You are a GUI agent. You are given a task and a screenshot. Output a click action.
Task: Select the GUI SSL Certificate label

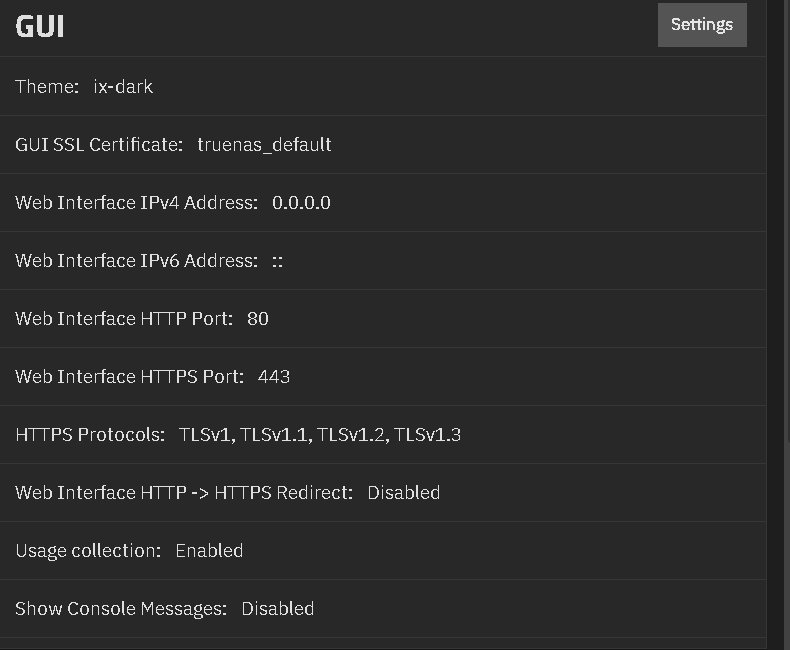coord(99,145)
